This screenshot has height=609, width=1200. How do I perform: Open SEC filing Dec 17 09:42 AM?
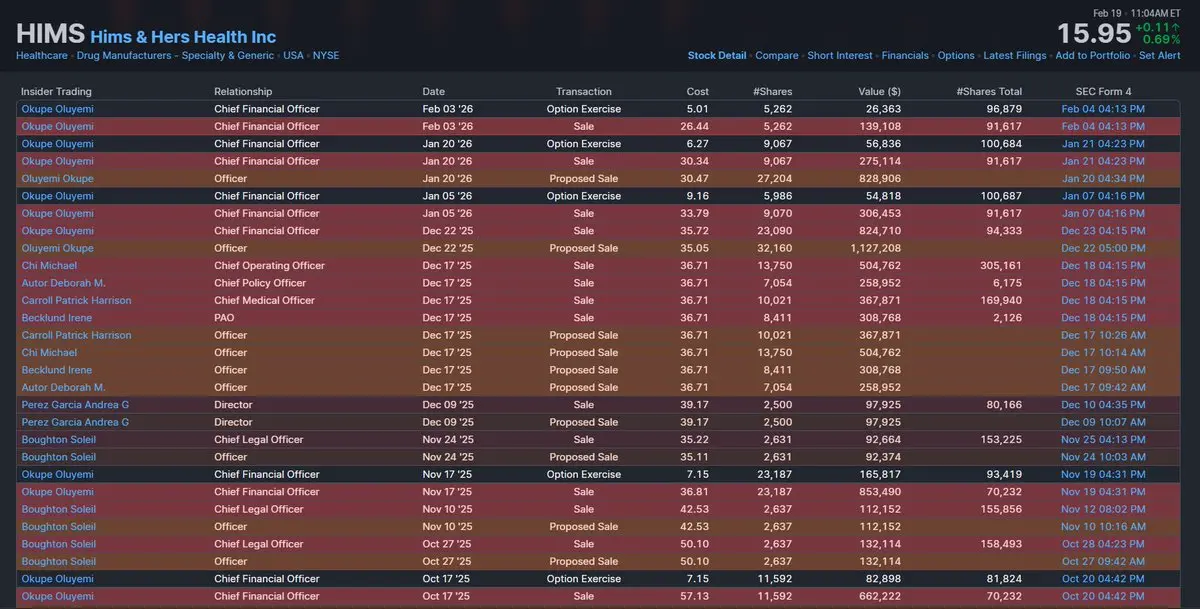tap(1104, 387)
